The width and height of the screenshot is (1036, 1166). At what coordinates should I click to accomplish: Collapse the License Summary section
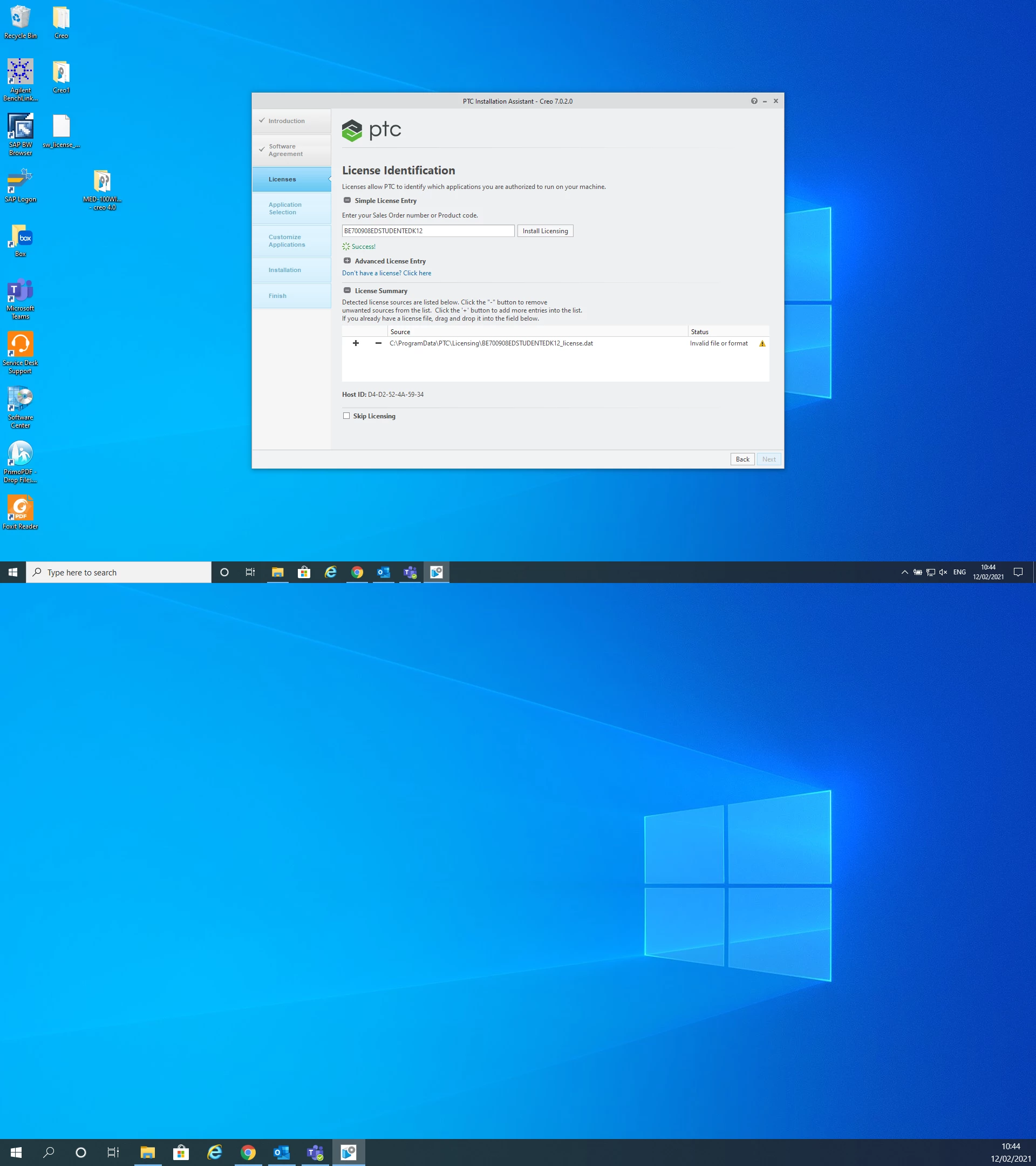coord(347,290)
